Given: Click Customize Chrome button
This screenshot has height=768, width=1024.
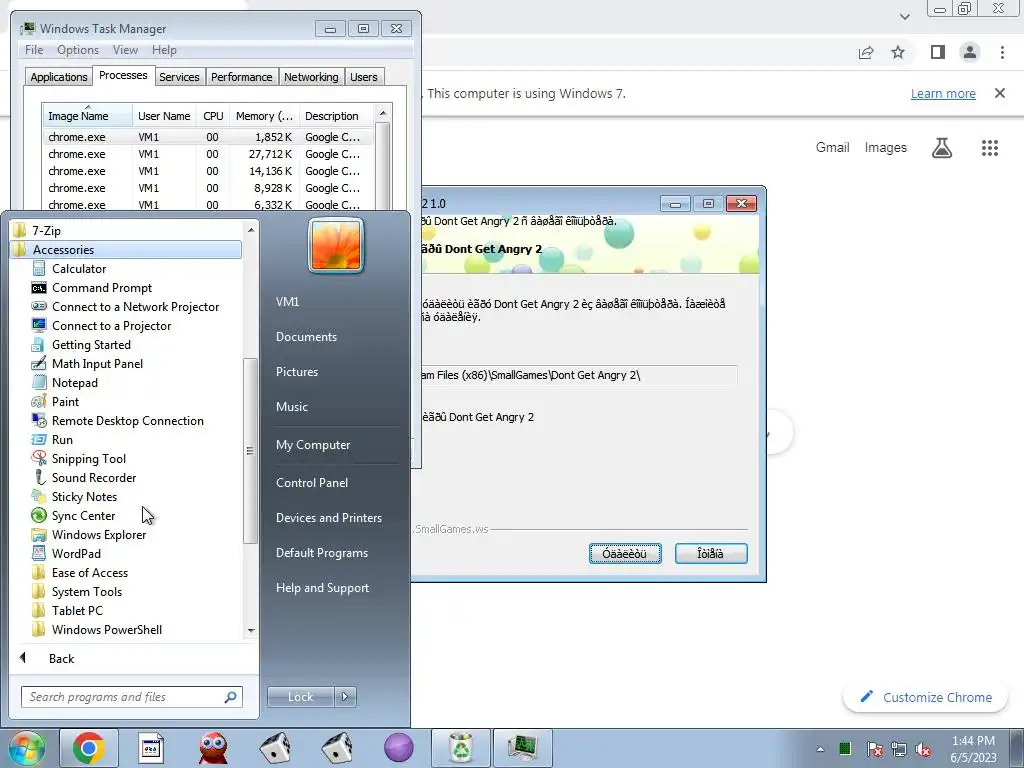Looking at the screenshot, I should 926,697.
